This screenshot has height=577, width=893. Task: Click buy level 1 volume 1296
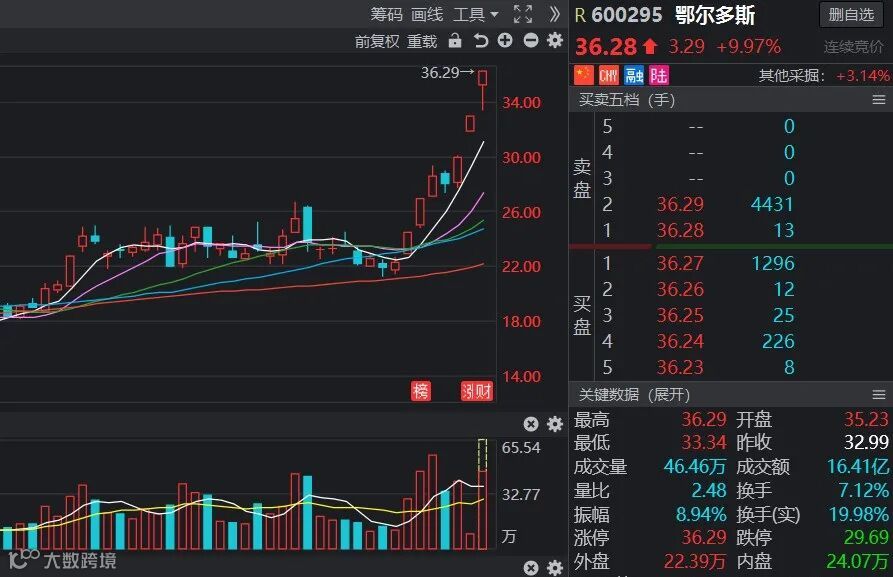click(773, 263)
